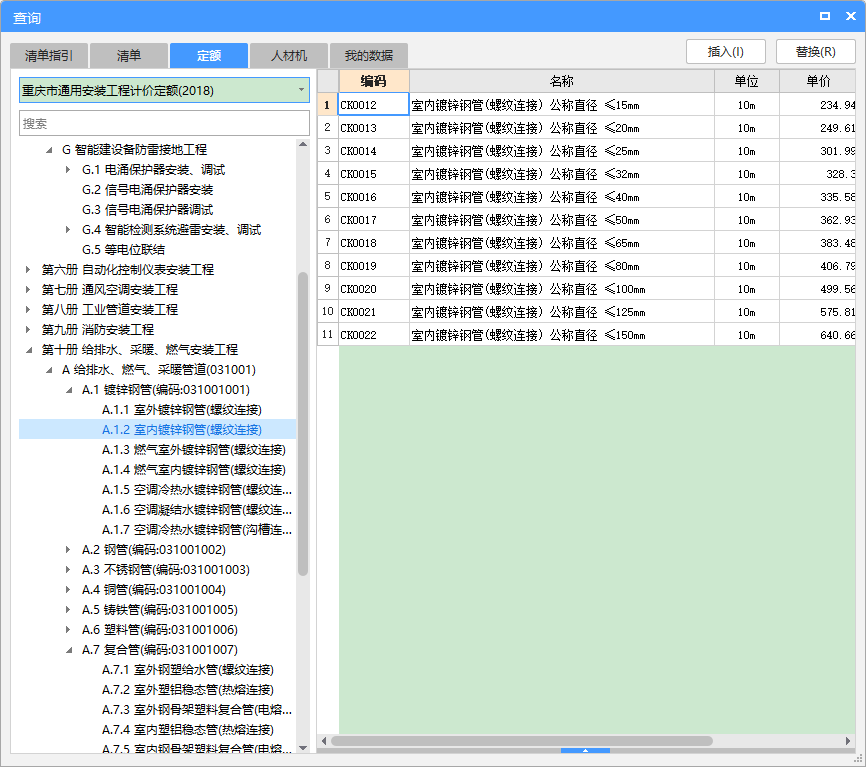Image resolution: width=866 pixels, height=767 pixels.
Task: Expand the A.2 钢管 tree node
Action: (68, 550)
